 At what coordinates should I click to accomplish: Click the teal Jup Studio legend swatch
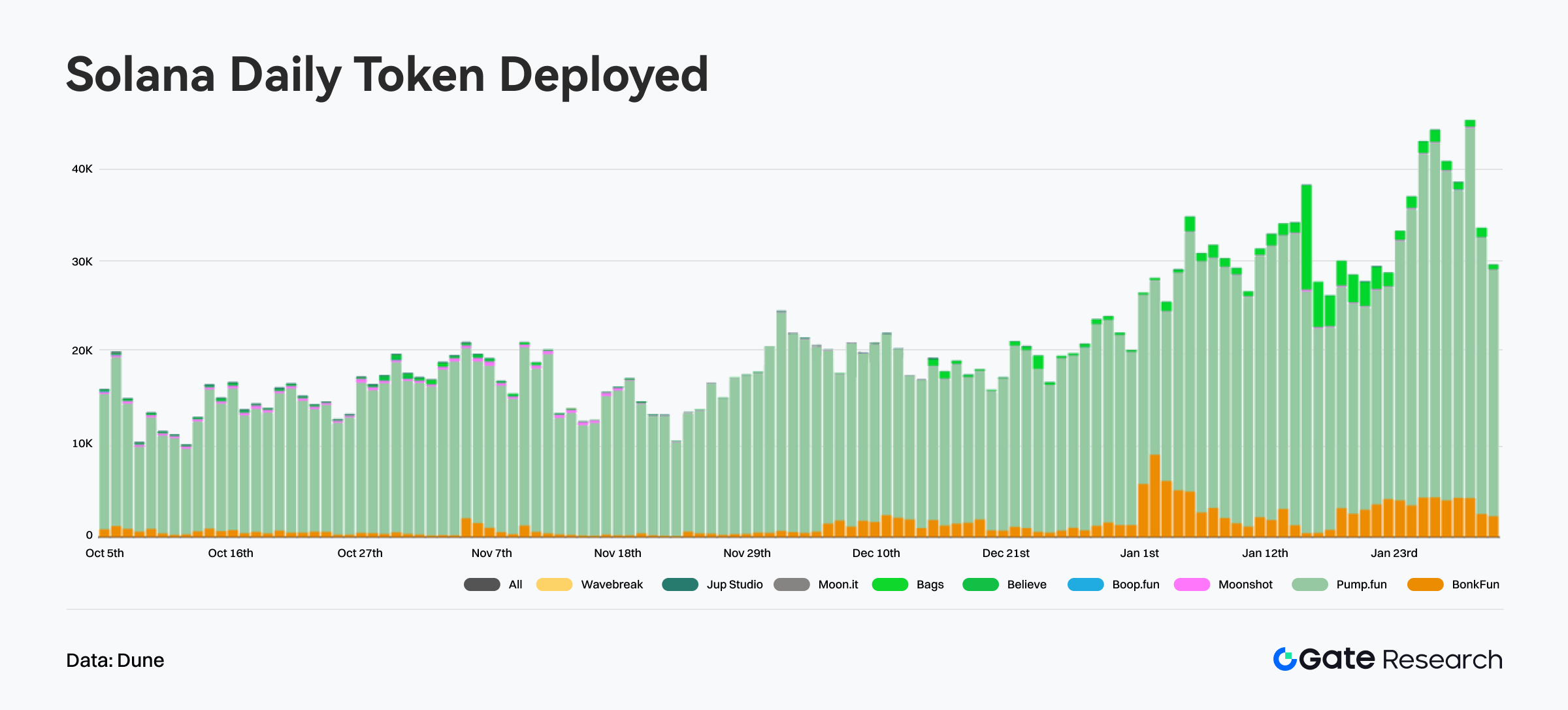pyautogui.click(x=679, y=584)
